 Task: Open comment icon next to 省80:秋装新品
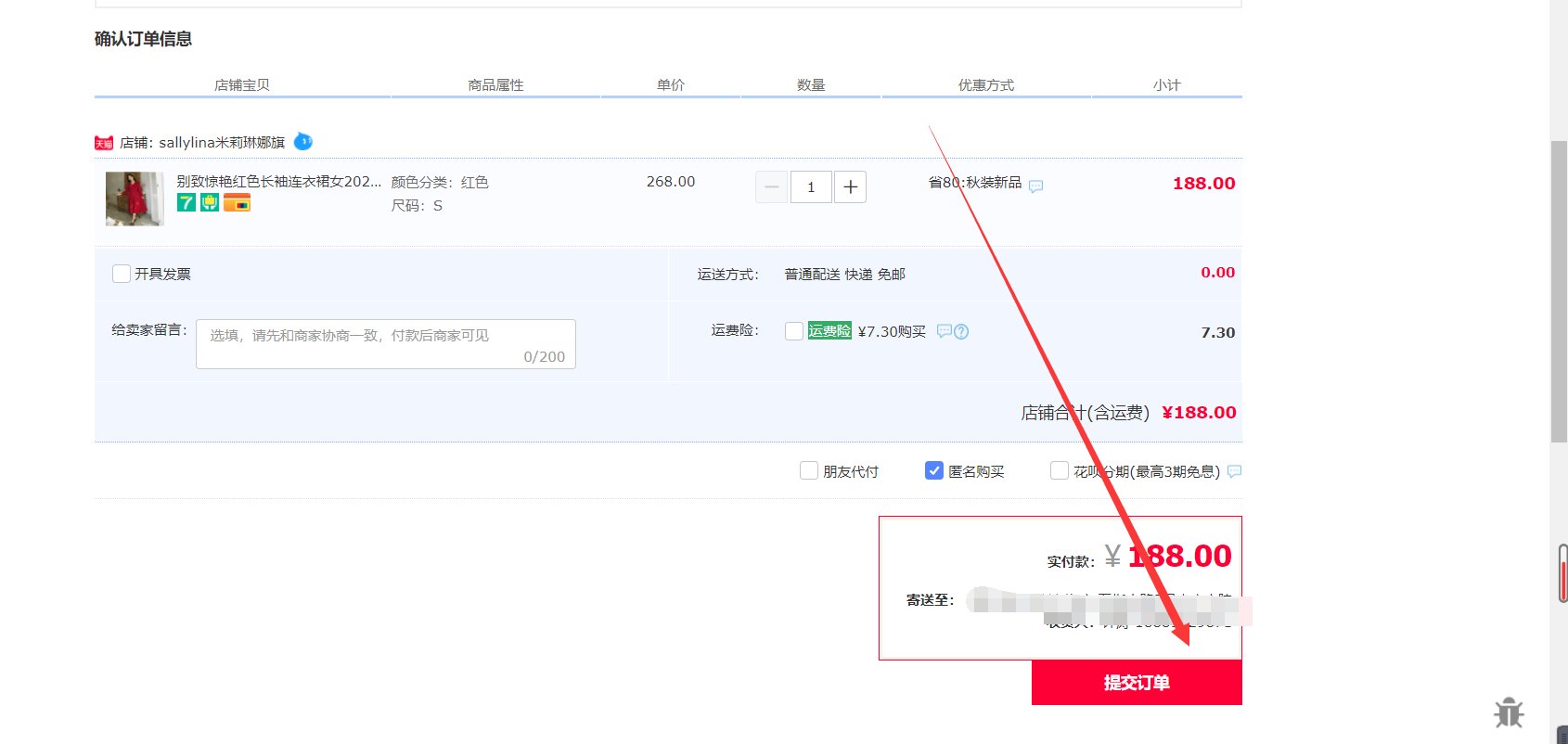(1036, 186)
